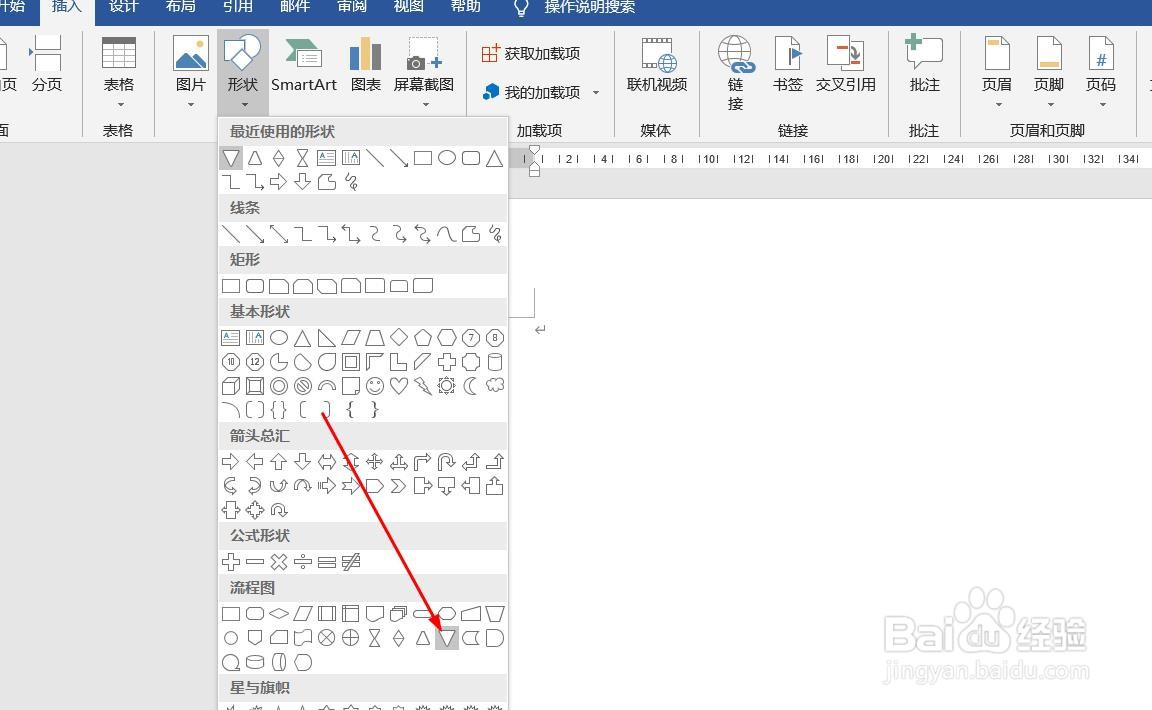This screenshot has width=1152, height=710.
Task: Pick Rounded Rectangle in Rectangles section
Action: point(255,286)
